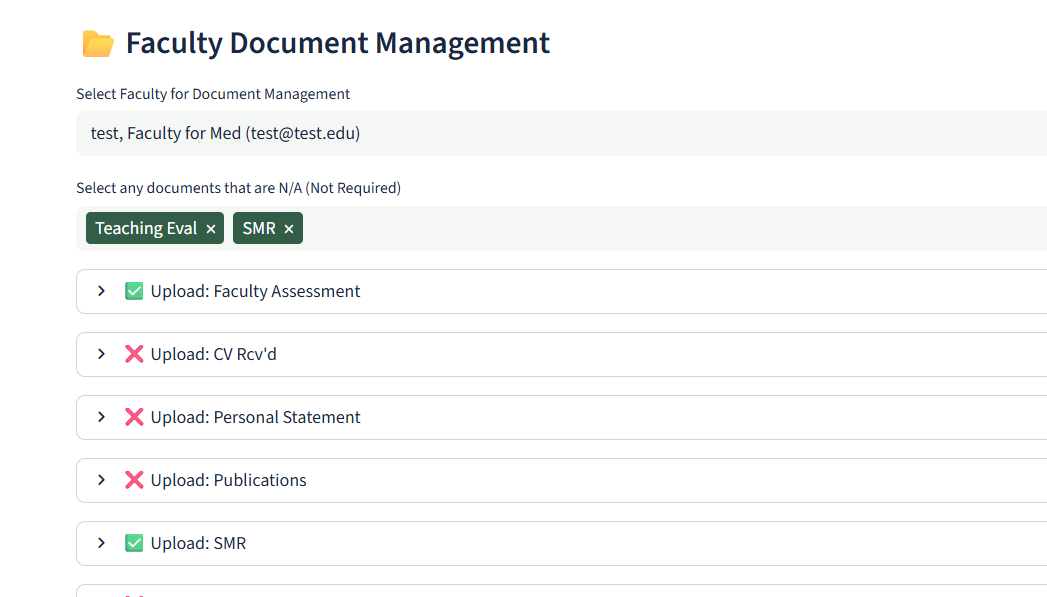Click the red icon on the bottom partial row
Screen dimensions: 1047x597
pyautogui.click(x=134, y=595)
